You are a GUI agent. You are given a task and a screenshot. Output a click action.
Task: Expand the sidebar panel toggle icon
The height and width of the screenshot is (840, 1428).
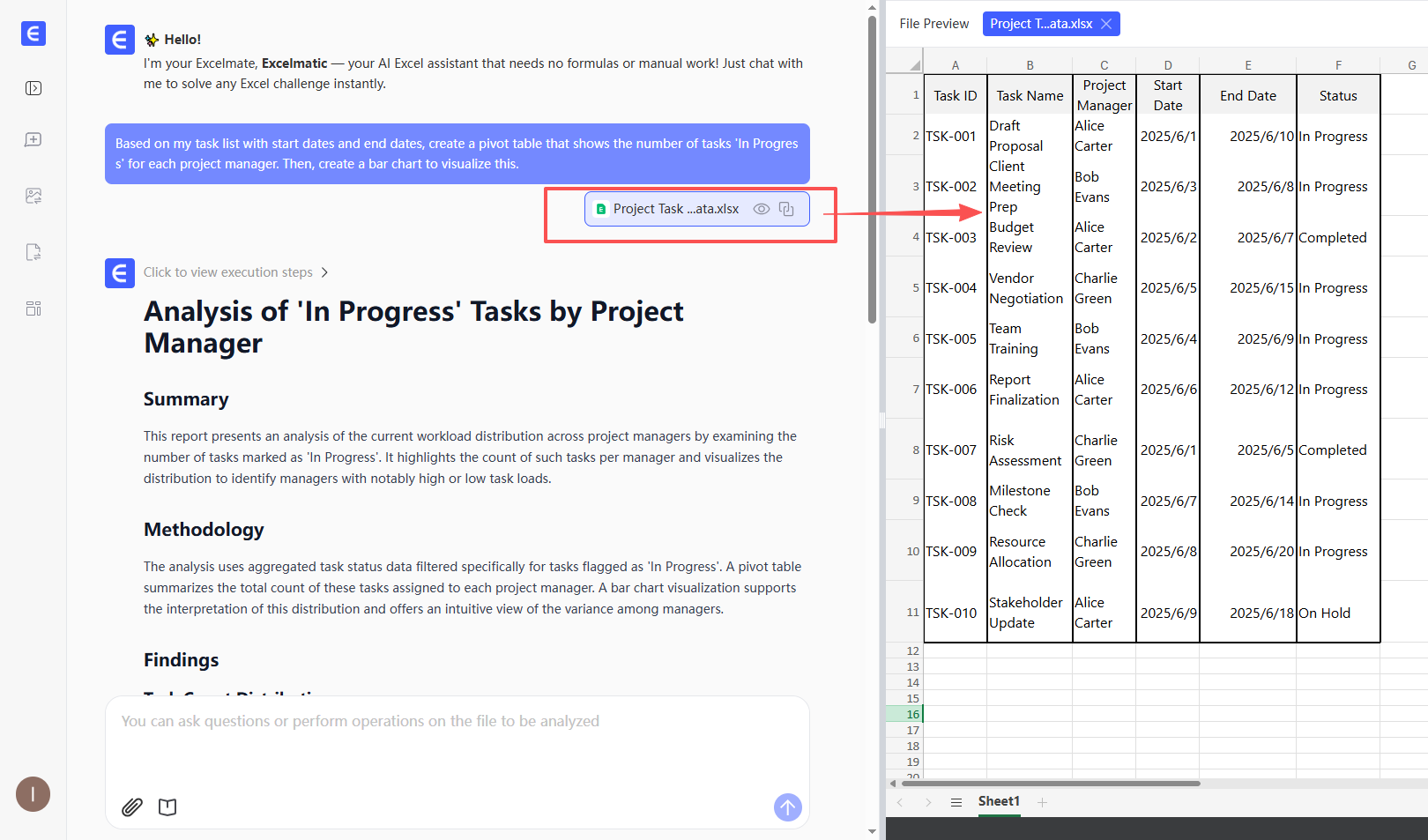[33, 88]
